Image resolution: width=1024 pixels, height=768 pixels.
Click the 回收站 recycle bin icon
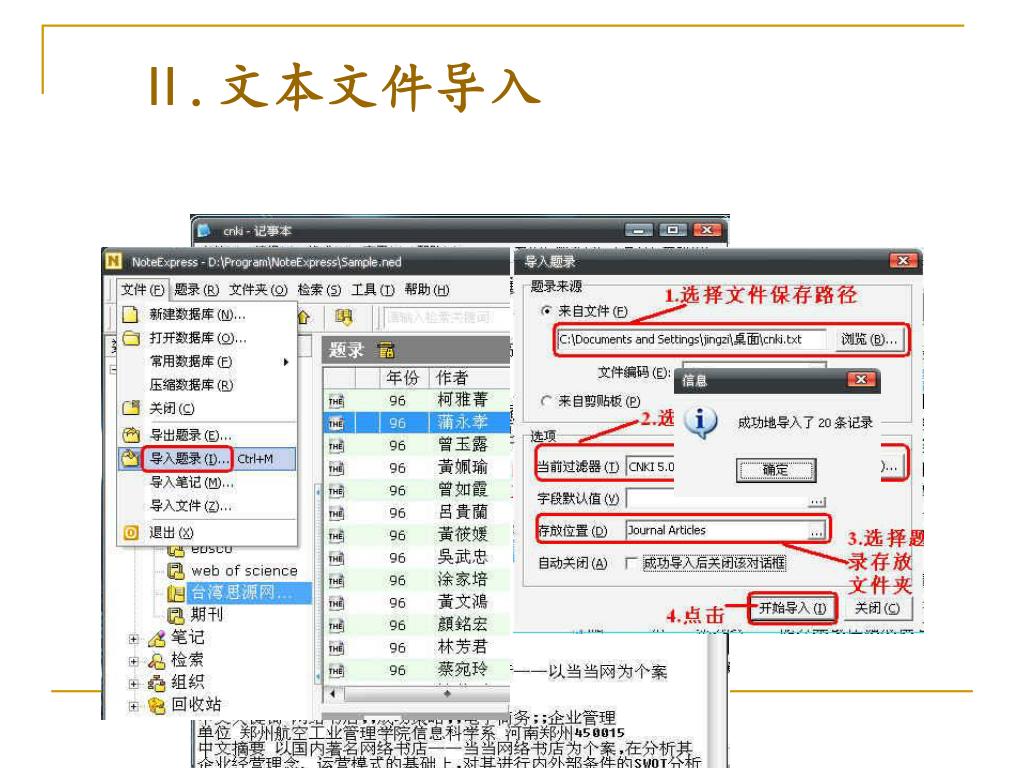point(157,705)
